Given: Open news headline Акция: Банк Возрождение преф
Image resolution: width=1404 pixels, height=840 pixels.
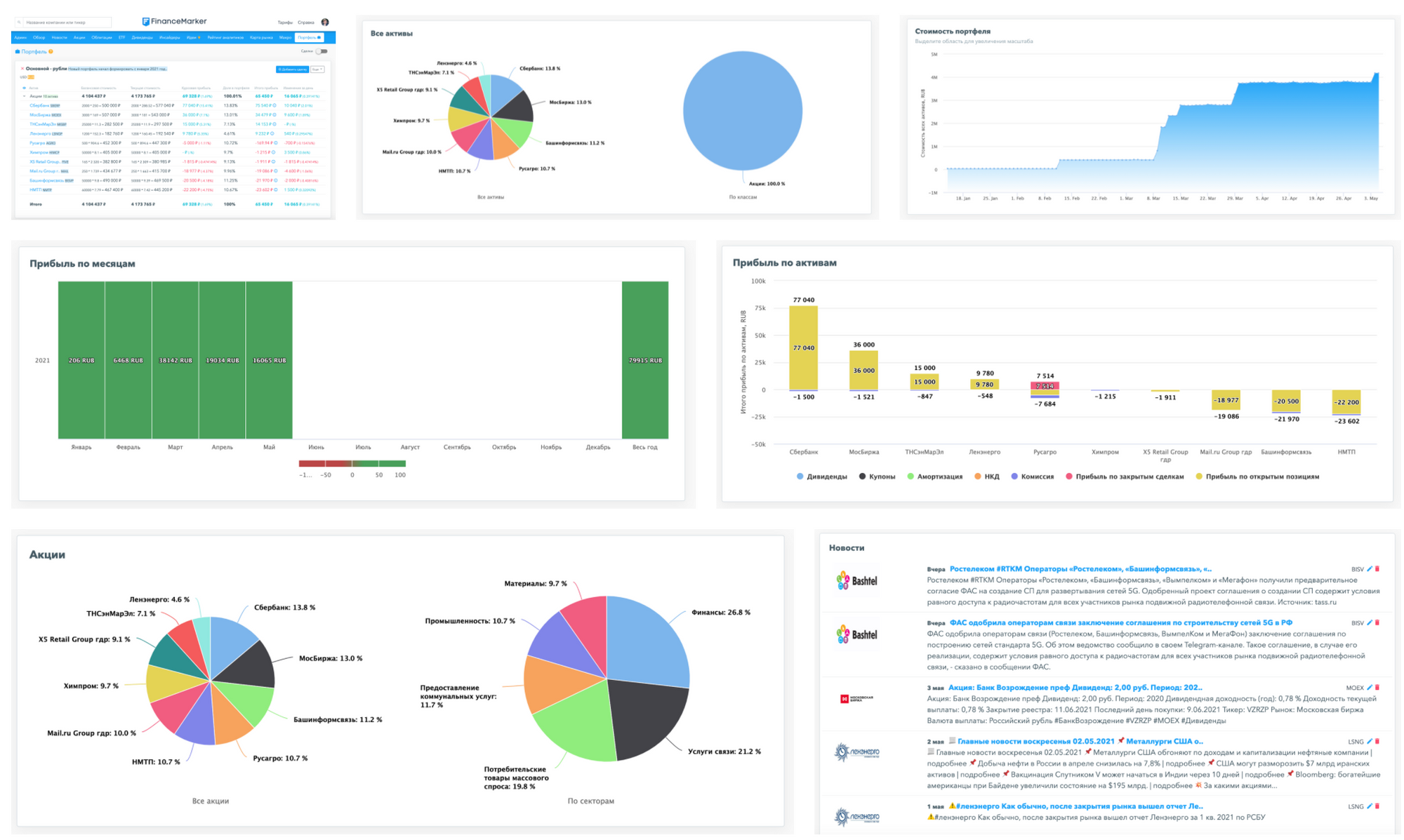Looking at the screenshot, I should click(1075, 688).
